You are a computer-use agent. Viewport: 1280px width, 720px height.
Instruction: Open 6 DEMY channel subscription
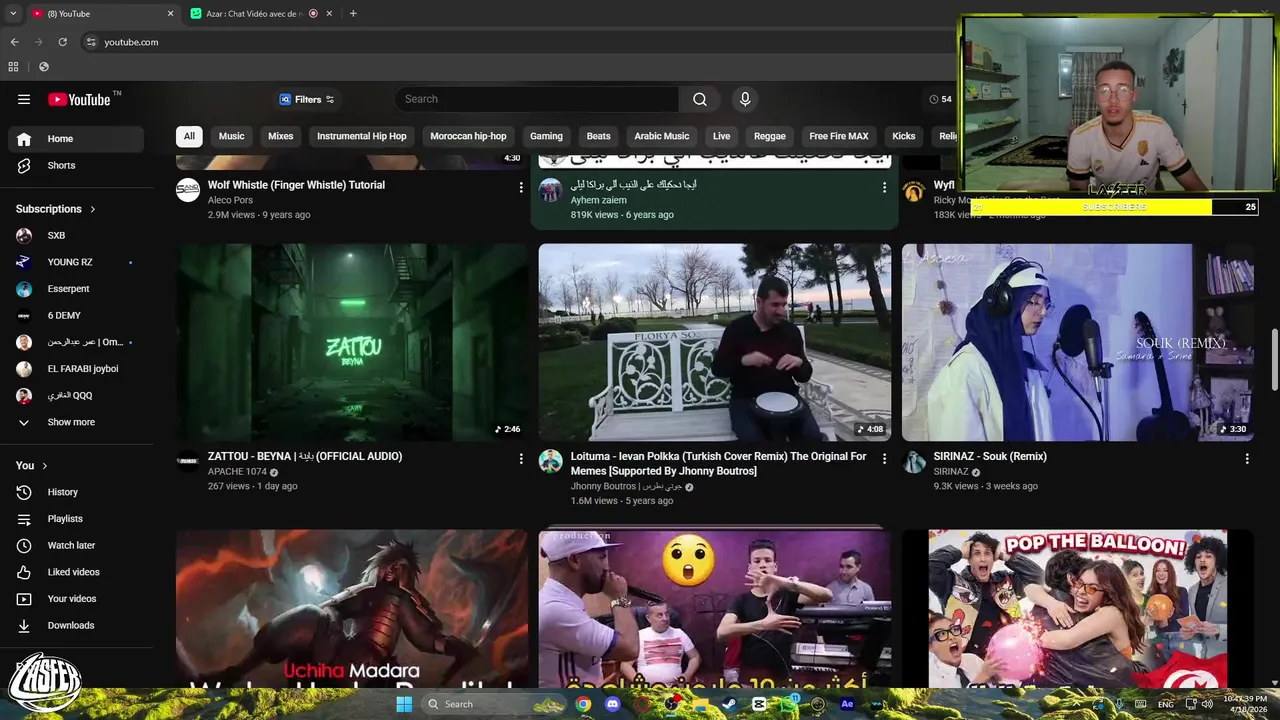point(76,315)
